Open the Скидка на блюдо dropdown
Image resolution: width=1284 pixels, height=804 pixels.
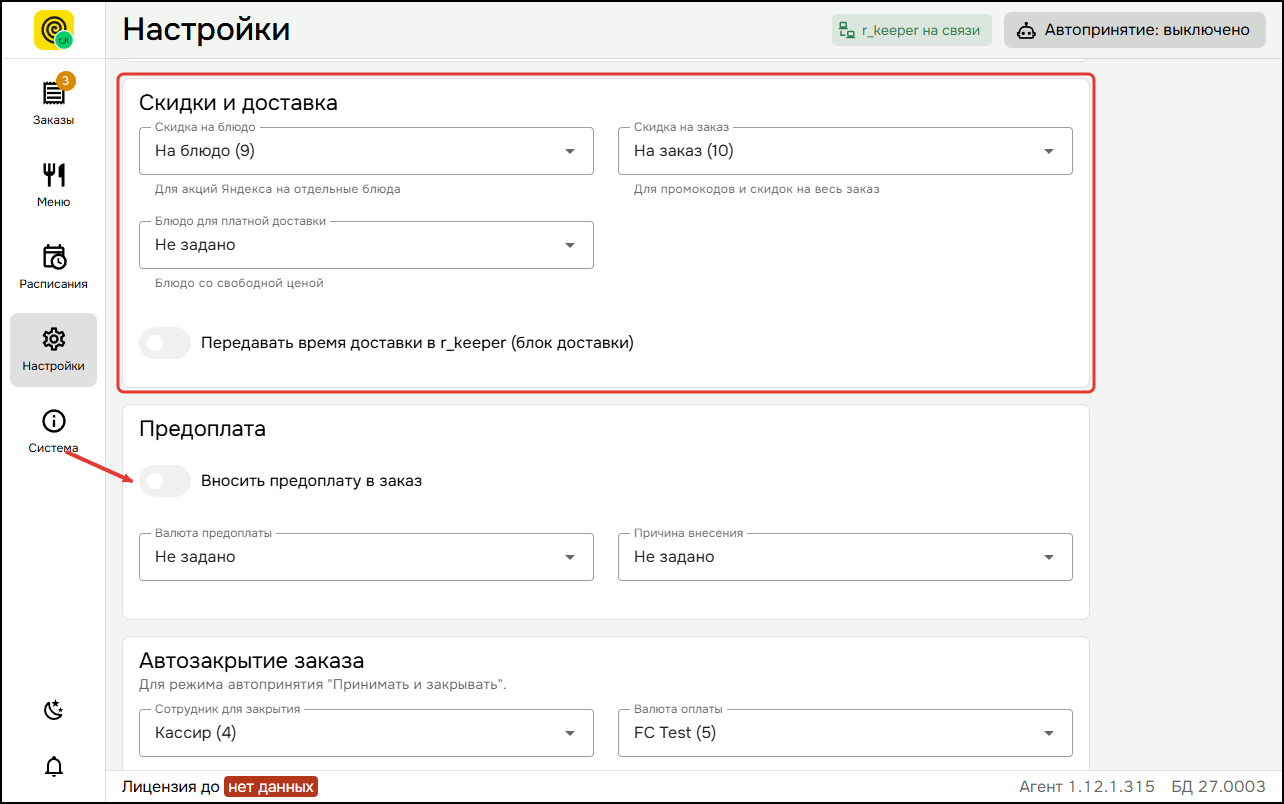point(366,151)
